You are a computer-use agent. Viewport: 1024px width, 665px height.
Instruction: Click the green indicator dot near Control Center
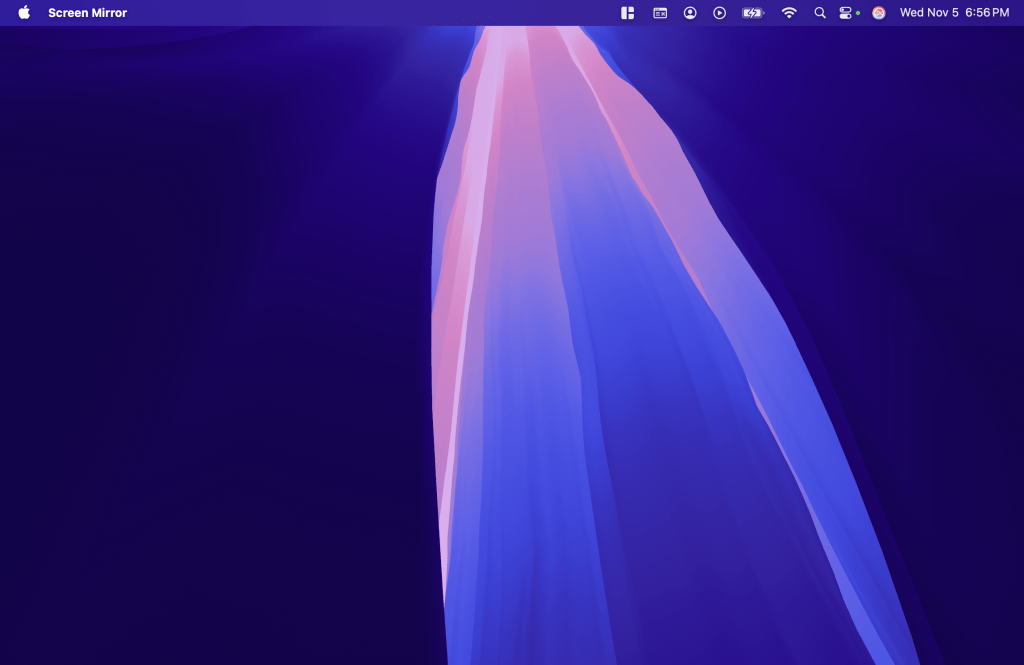858,13
